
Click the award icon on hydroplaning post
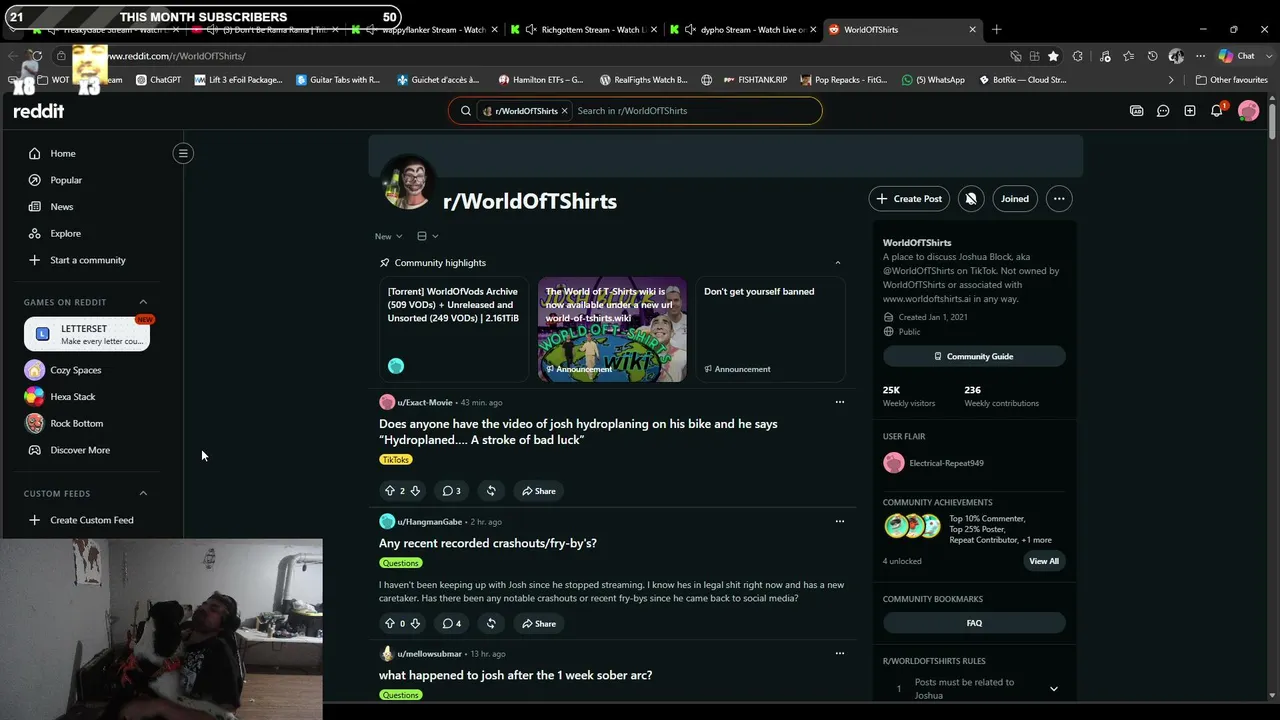point(491,491)
